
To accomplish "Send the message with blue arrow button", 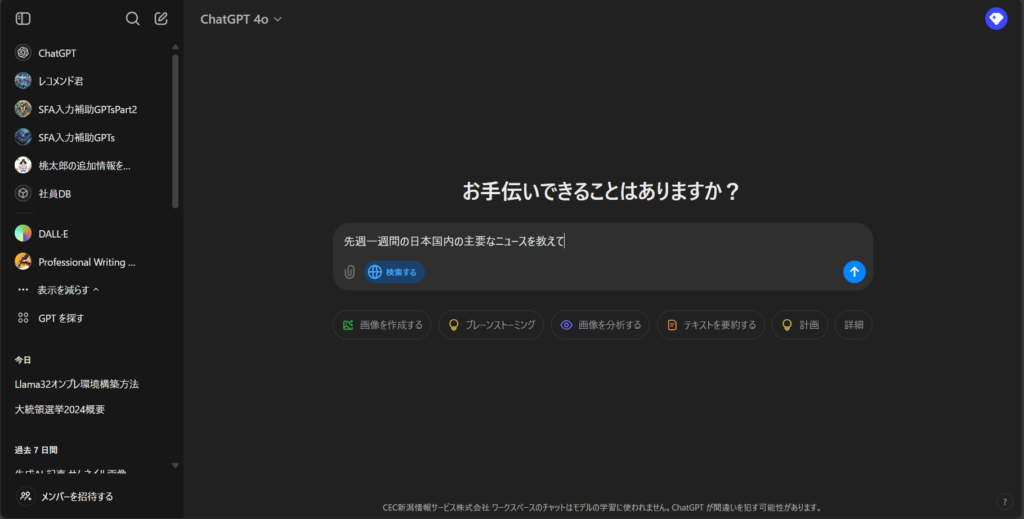I will click(x=853, y=272).
